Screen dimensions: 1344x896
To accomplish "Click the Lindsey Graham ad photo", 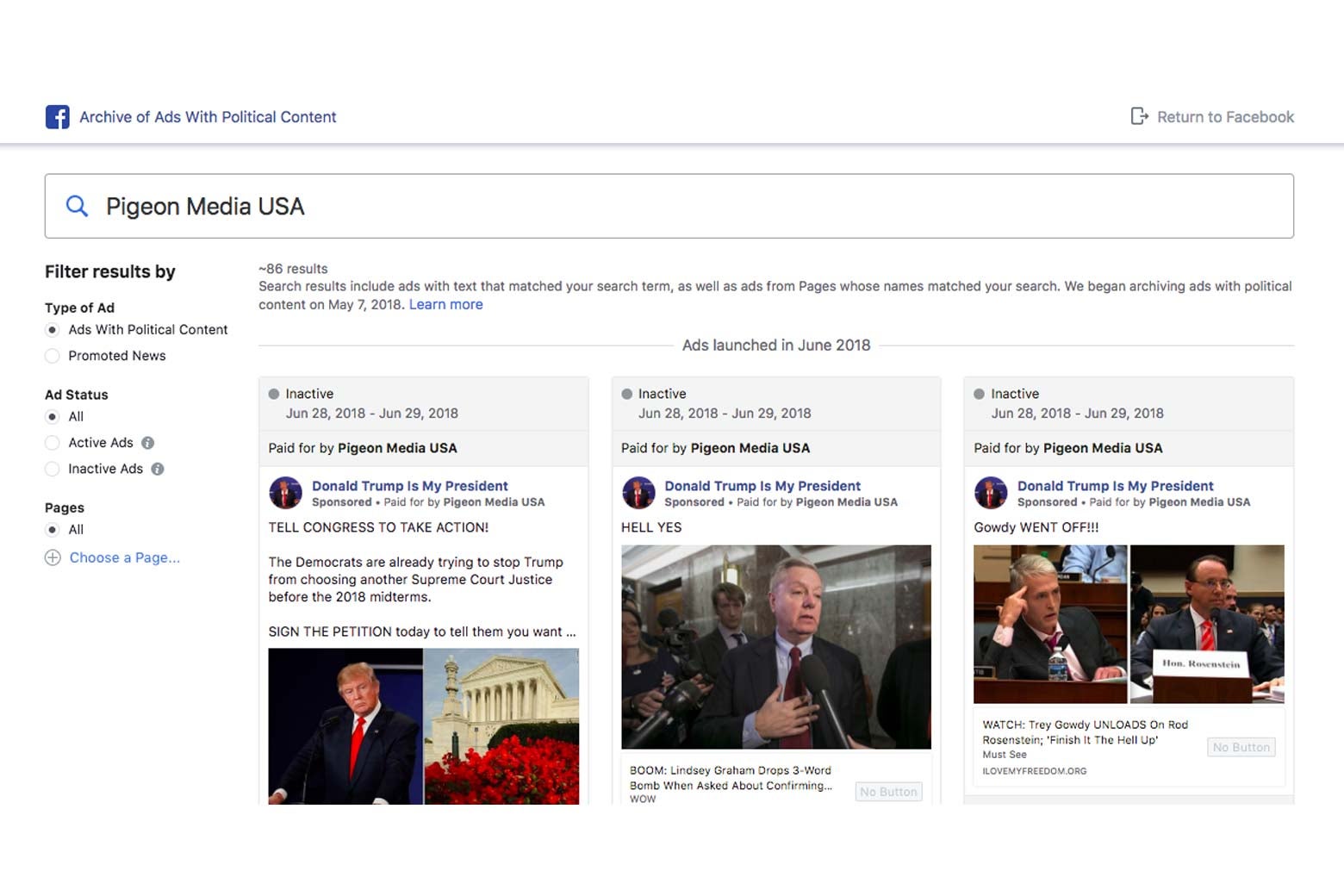I will [776, 647].
